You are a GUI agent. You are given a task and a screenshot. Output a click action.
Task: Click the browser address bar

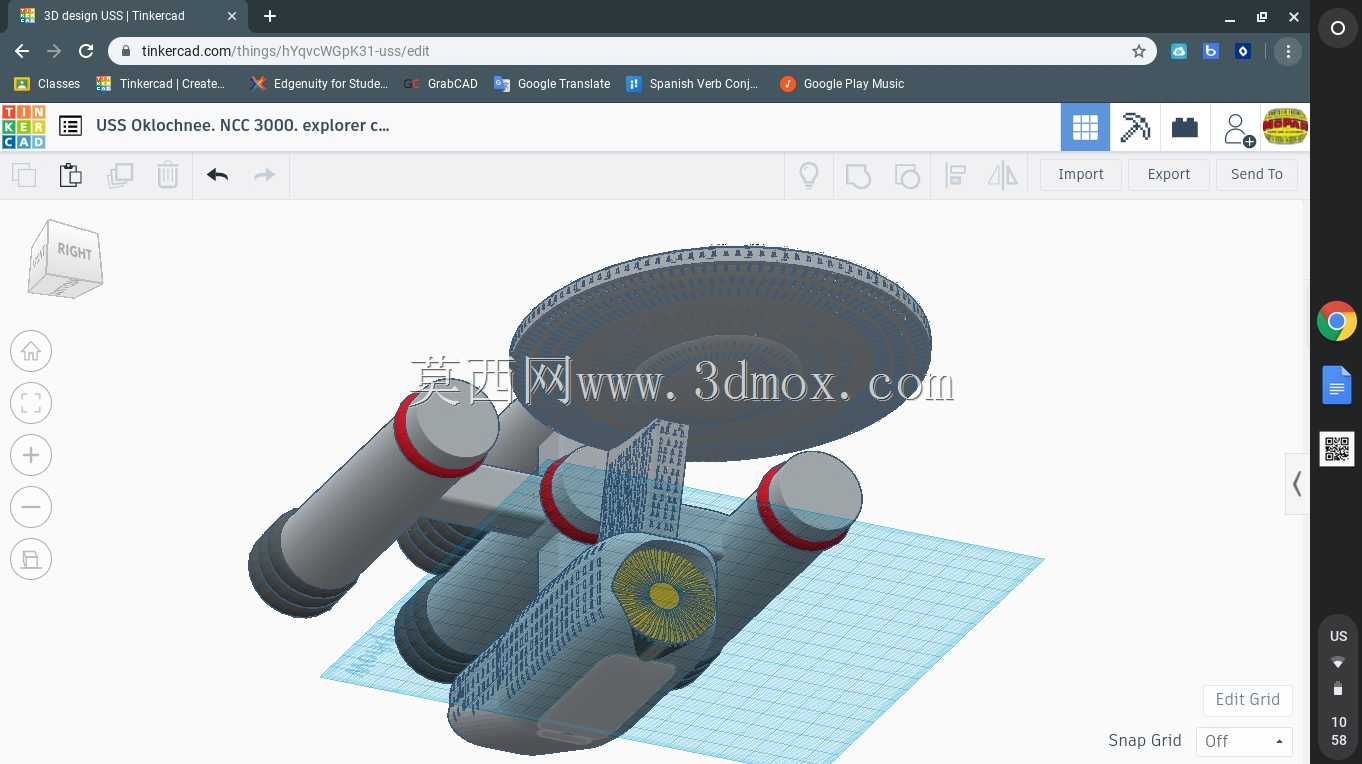point(630,51)
